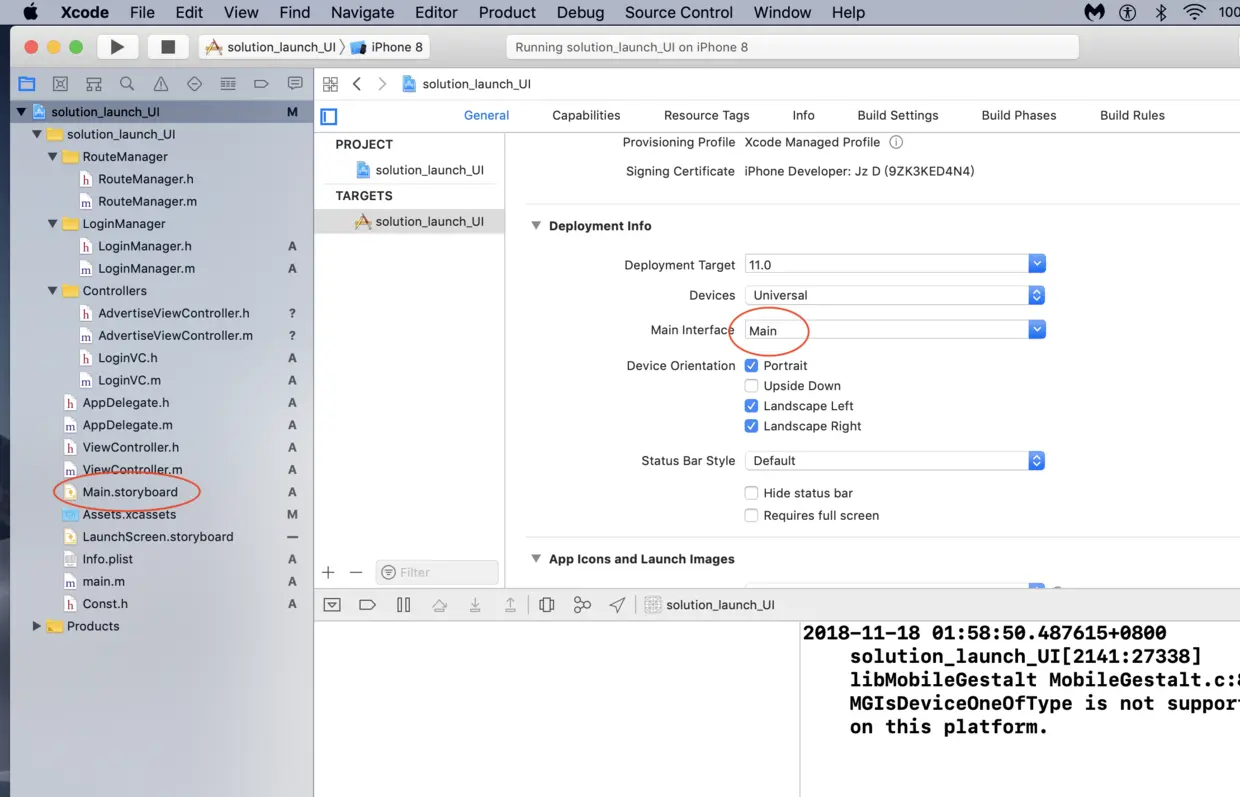Enable Hide status bar
1240x797 pixels.
[751, 493]
